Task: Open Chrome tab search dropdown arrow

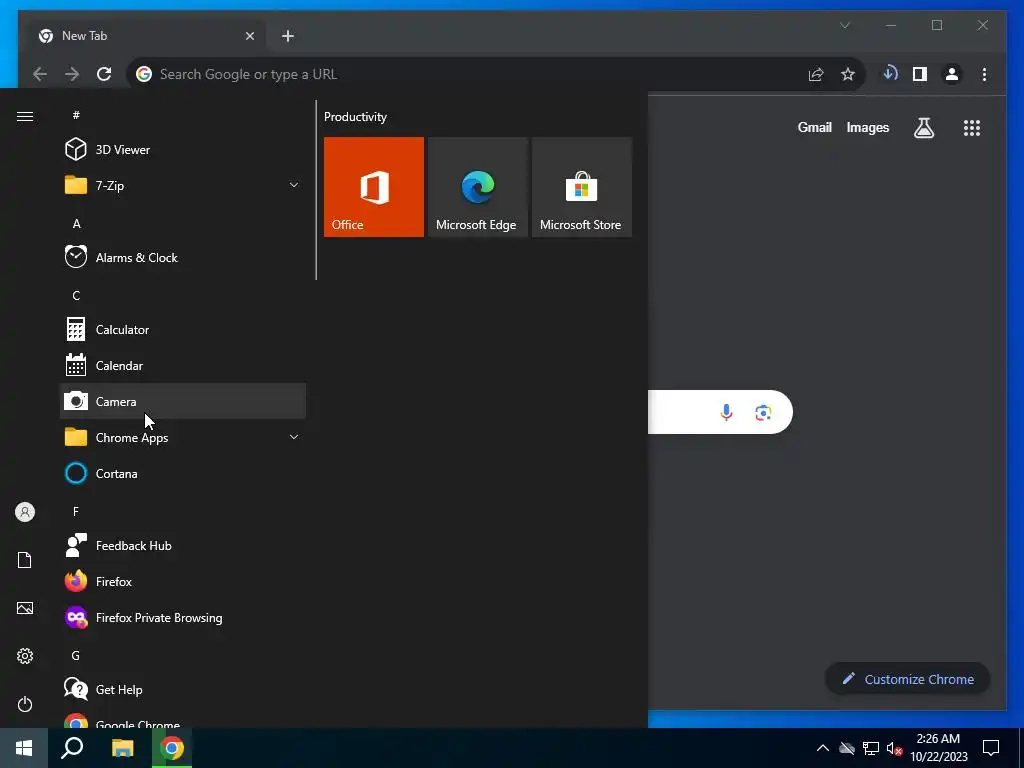Action: 845,25
